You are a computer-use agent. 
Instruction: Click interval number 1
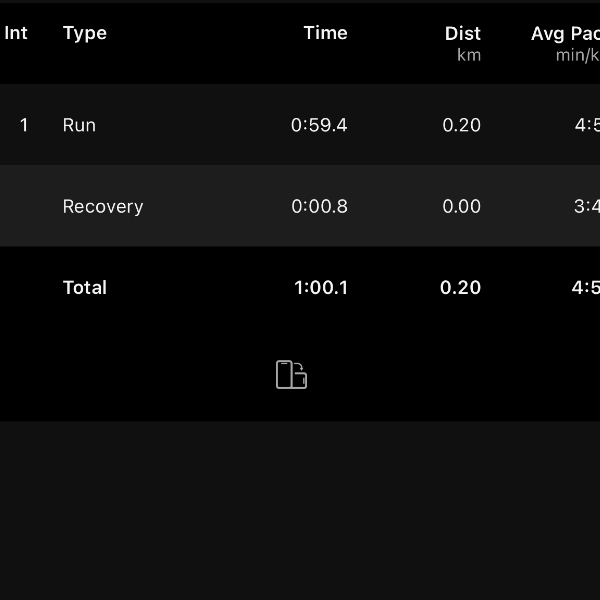pos(24,125)
